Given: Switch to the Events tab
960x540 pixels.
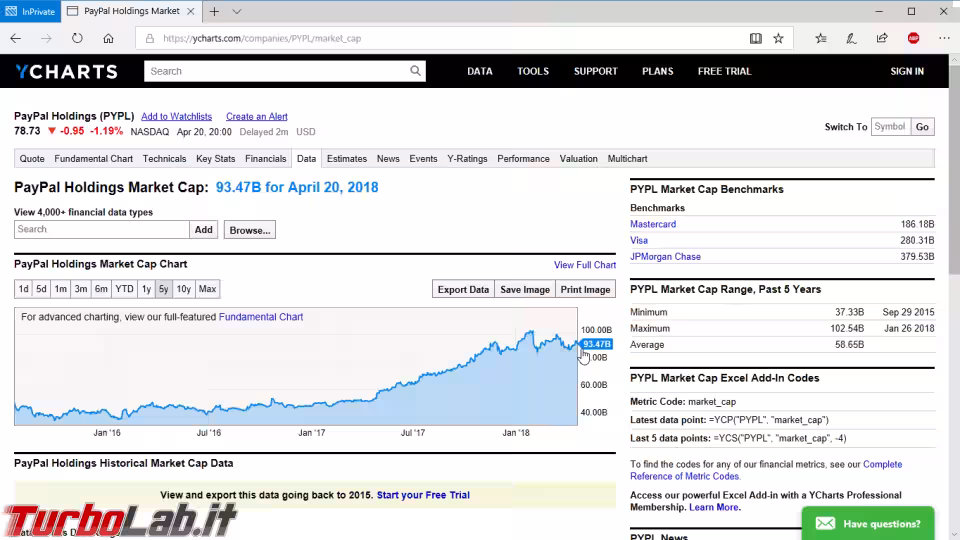Looking at the screenshot, I should tap(423, 159).
